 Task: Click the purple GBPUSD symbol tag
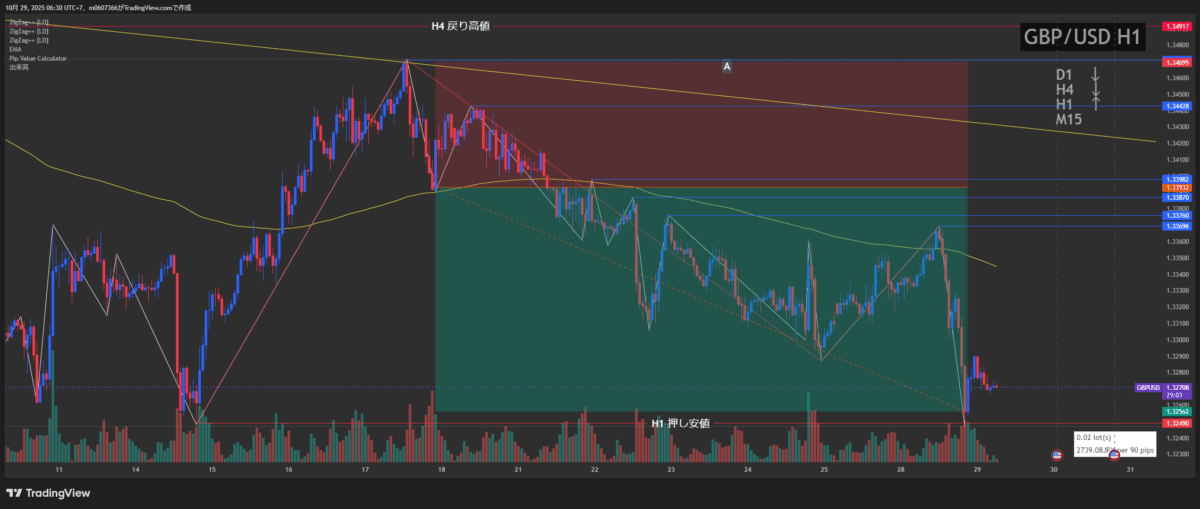1149,387
